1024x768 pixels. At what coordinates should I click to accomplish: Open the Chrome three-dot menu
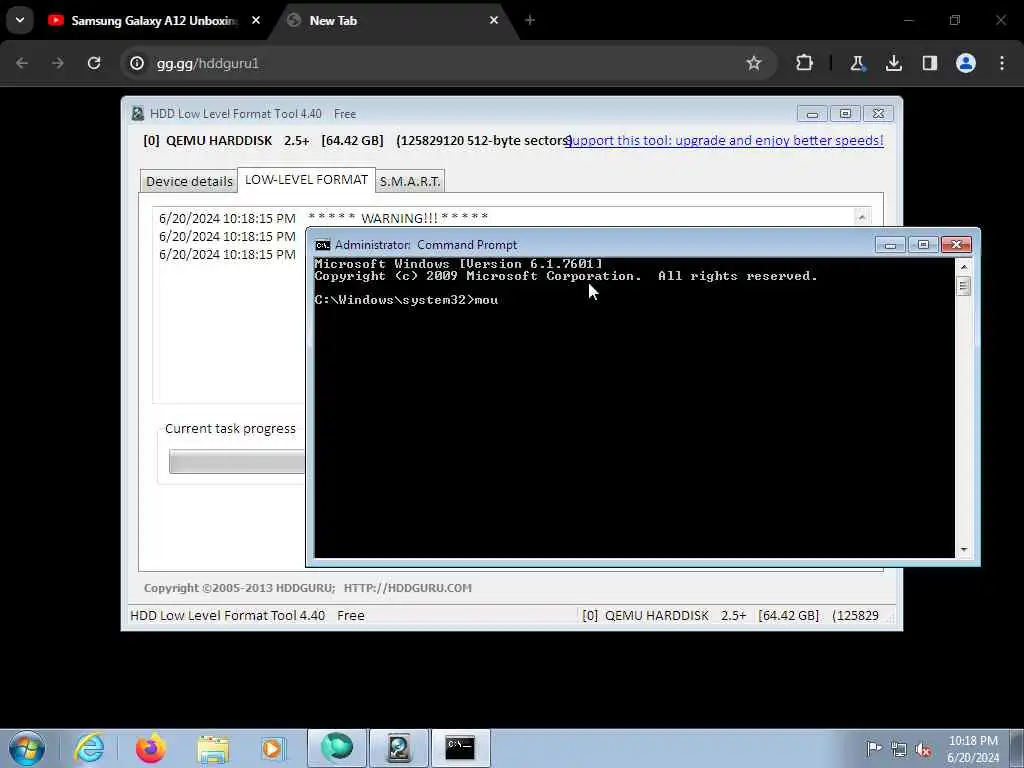point(1002,63)
